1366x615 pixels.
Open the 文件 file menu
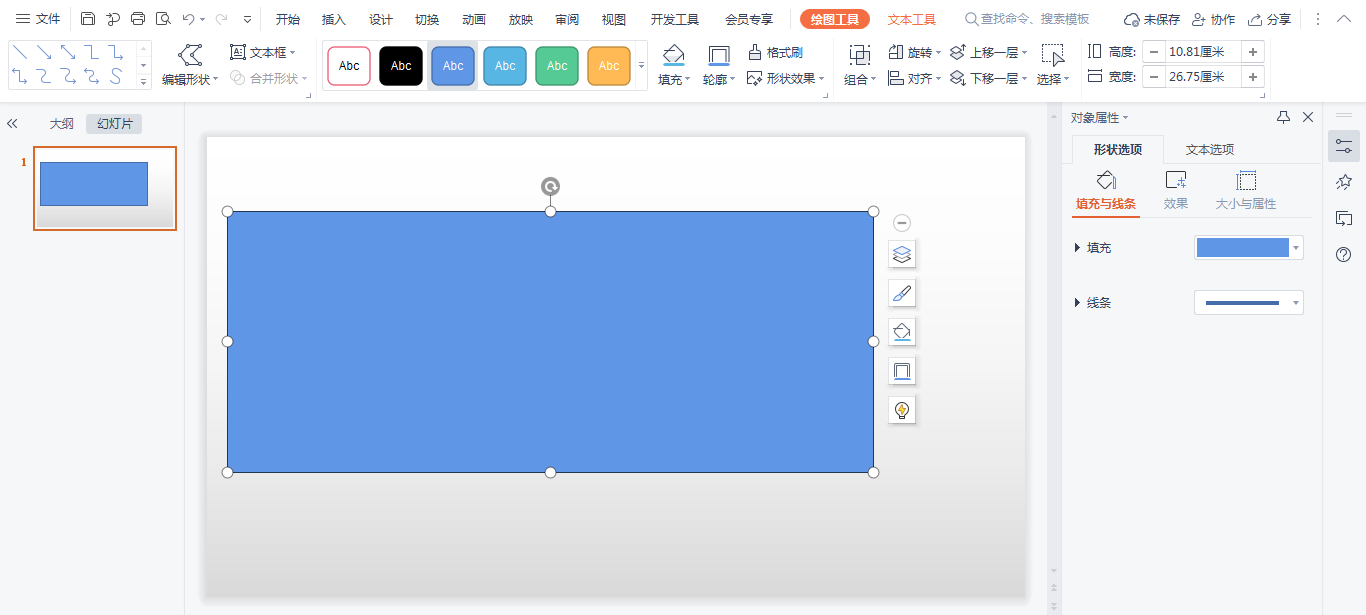pyautogui.click(x=38, y=19)
